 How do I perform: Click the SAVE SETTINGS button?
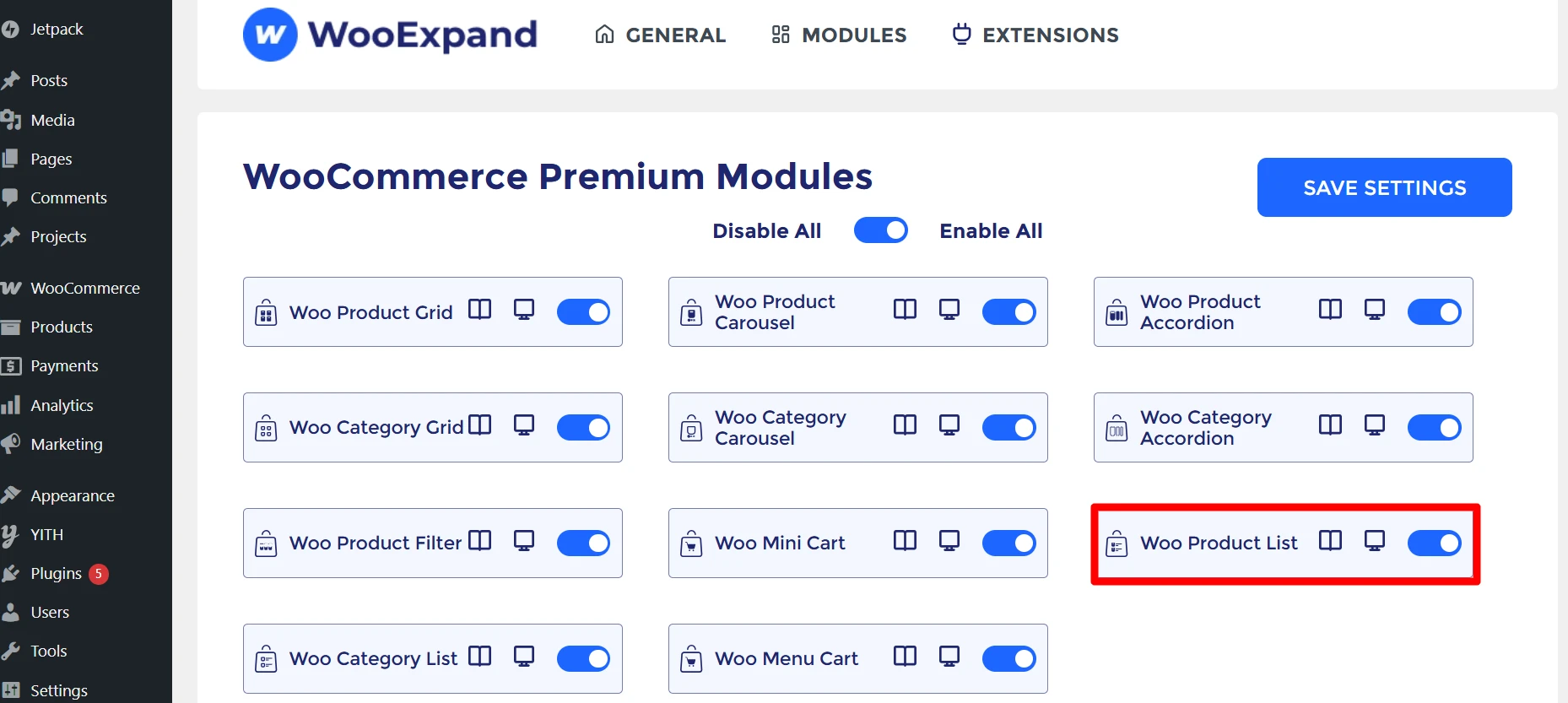pyautogui.click(x=1384, y=187)
